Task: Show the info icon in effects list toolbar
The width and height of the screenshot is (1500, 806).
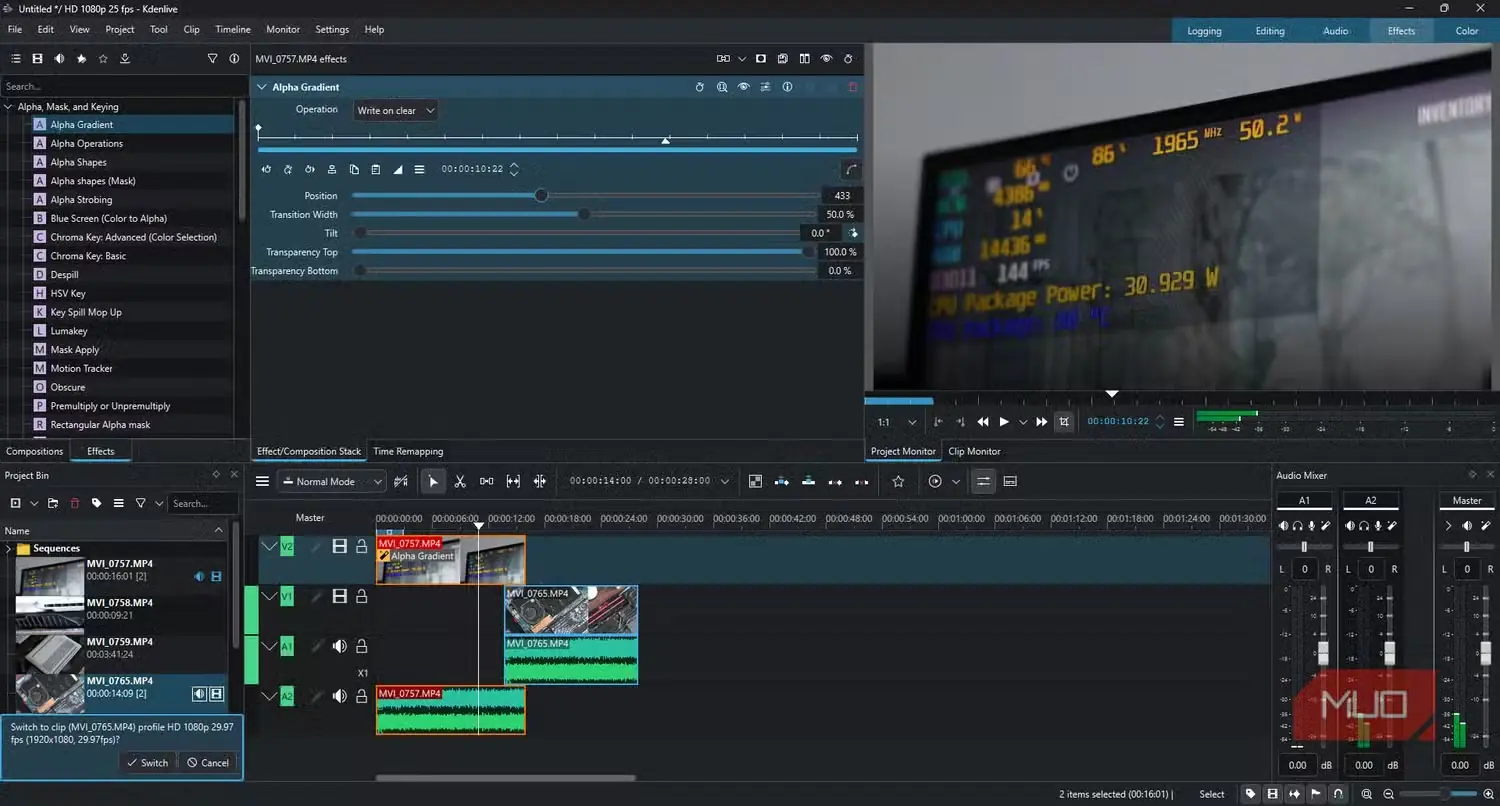Action: 234,59
